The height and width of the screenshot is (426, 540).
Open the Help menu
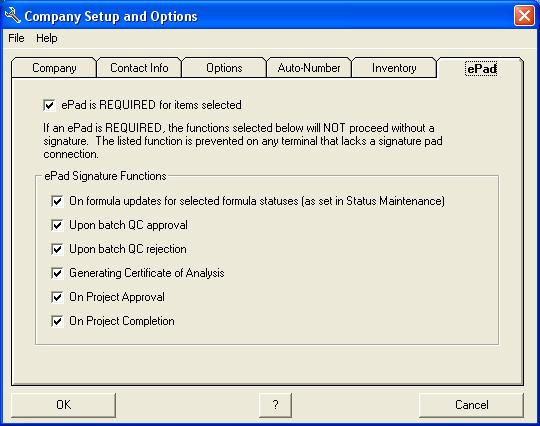coord(46,38)
